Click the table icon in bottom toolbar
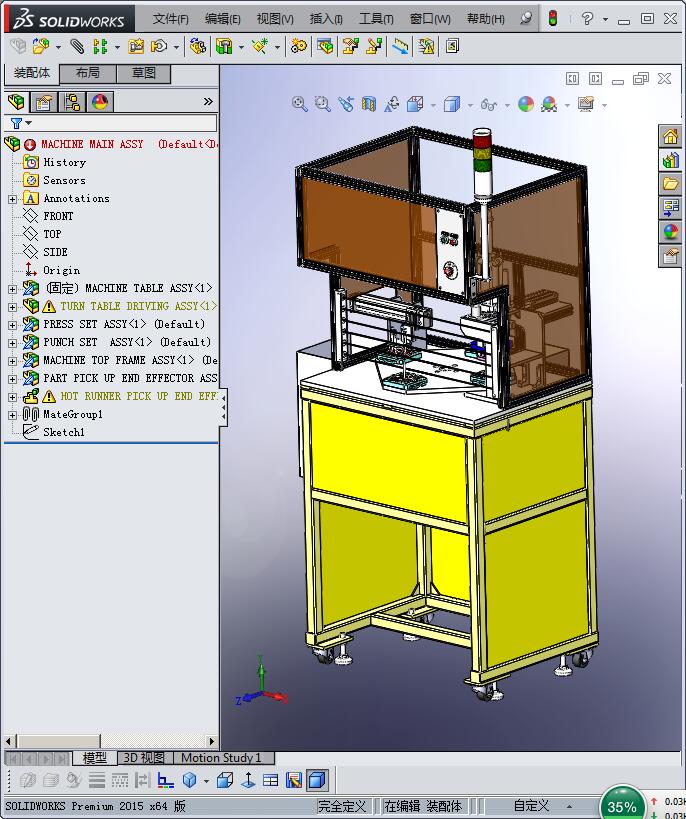Image resolution: width=686 pixels, height=819 pixels. coord(271,780)
